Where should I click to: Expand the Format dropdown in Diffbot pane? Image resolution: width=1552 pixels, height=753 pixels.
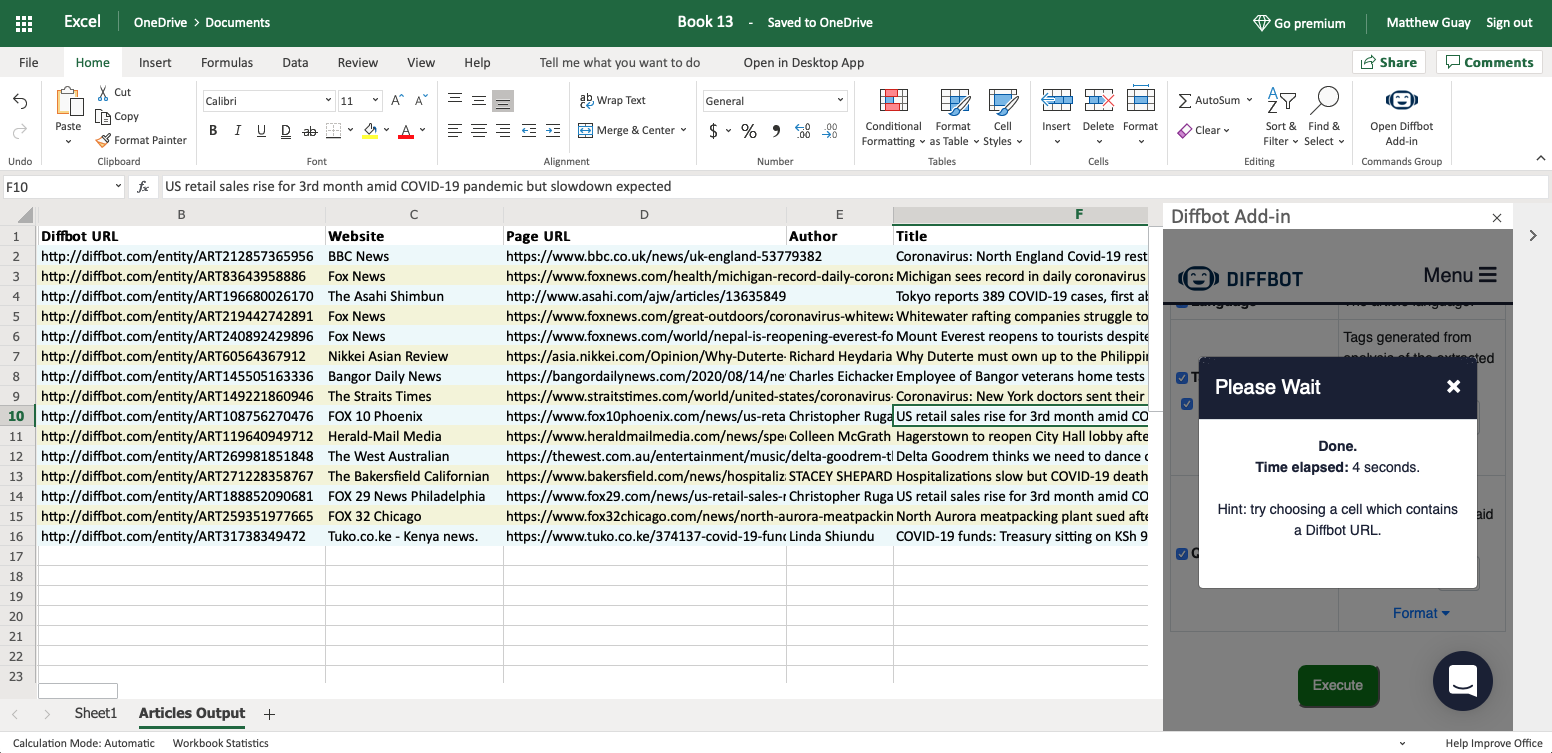coord(1421,613)
